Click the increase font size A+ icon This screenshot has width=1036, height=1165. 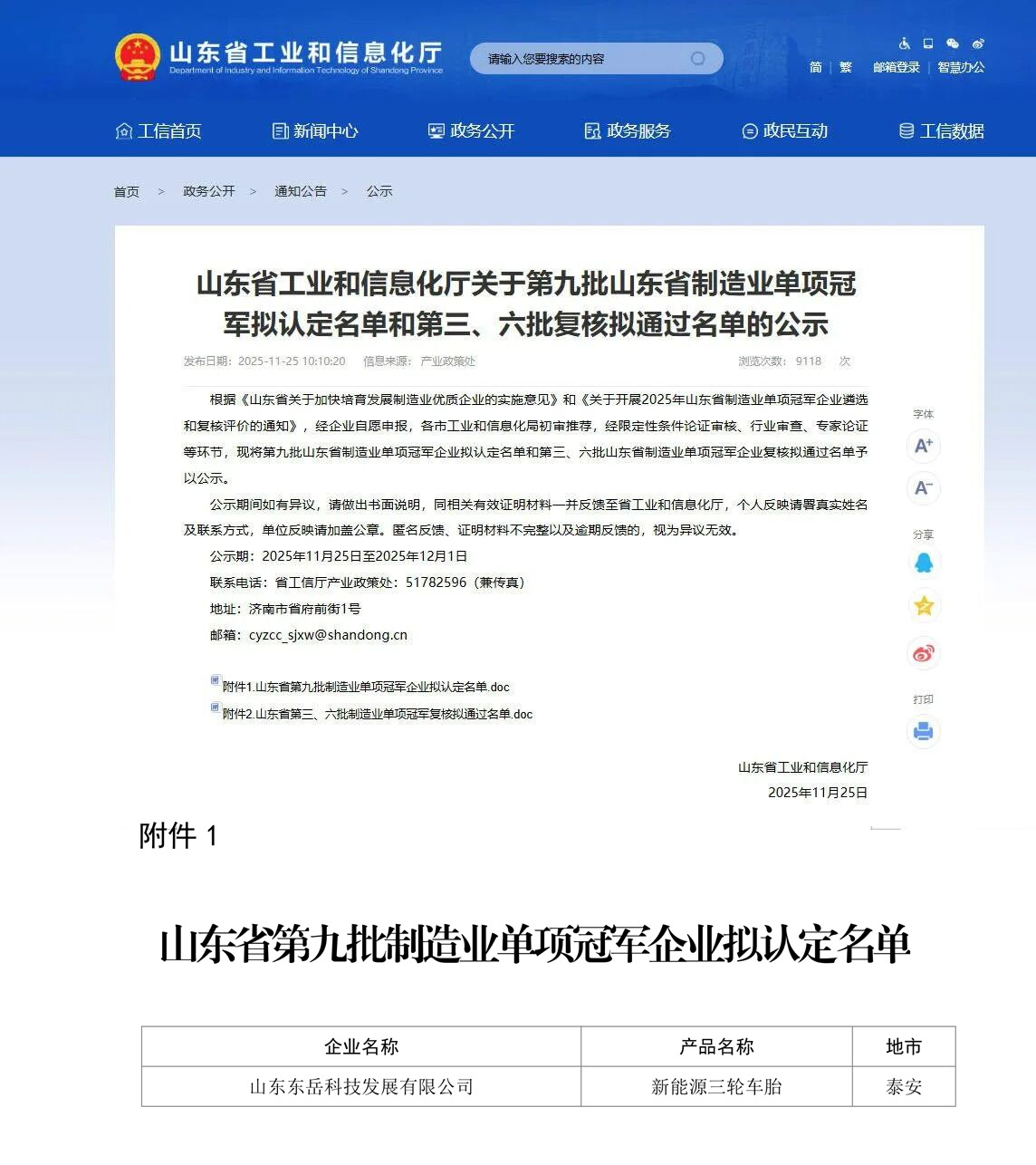click(923, 446)
